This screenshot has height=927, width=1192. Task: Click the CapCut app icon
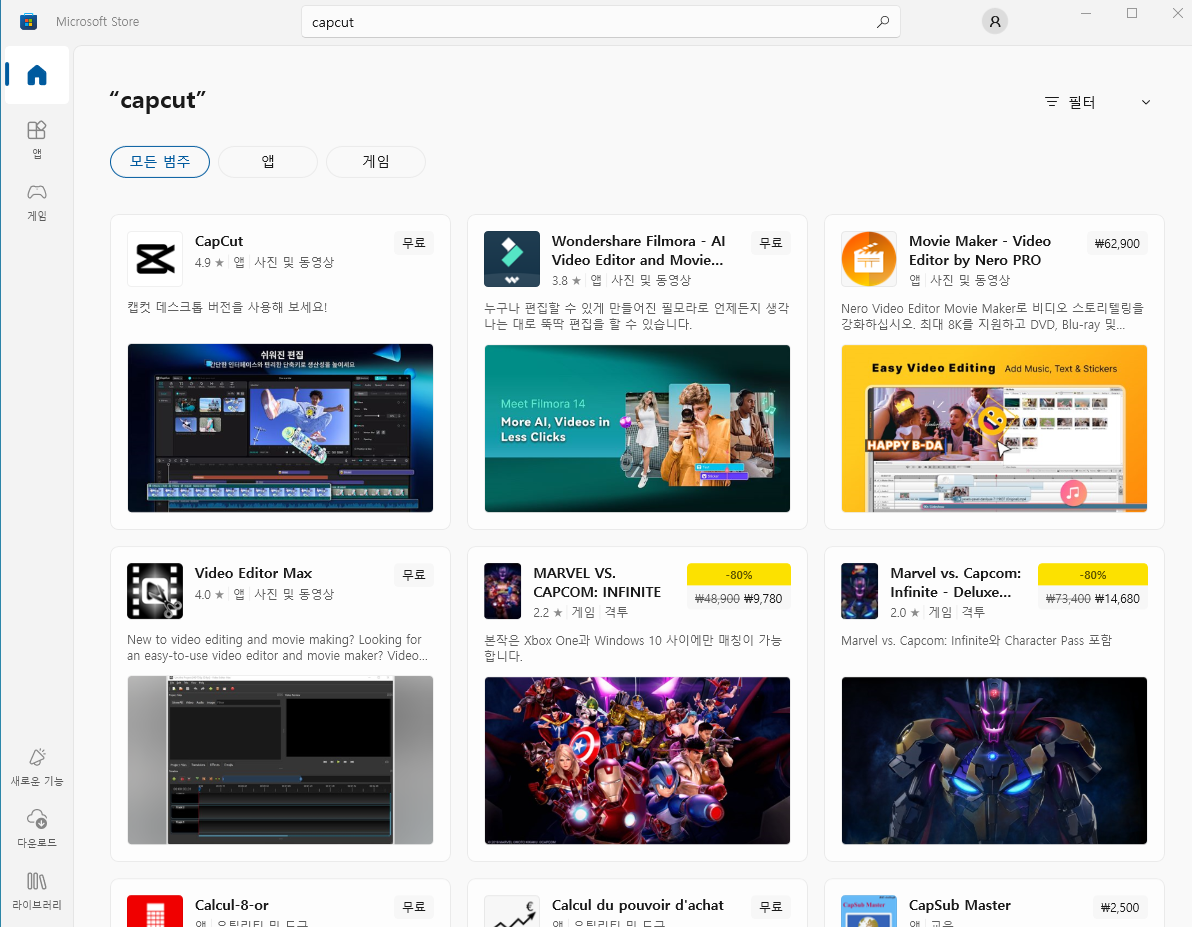click(x=155, y=259)
